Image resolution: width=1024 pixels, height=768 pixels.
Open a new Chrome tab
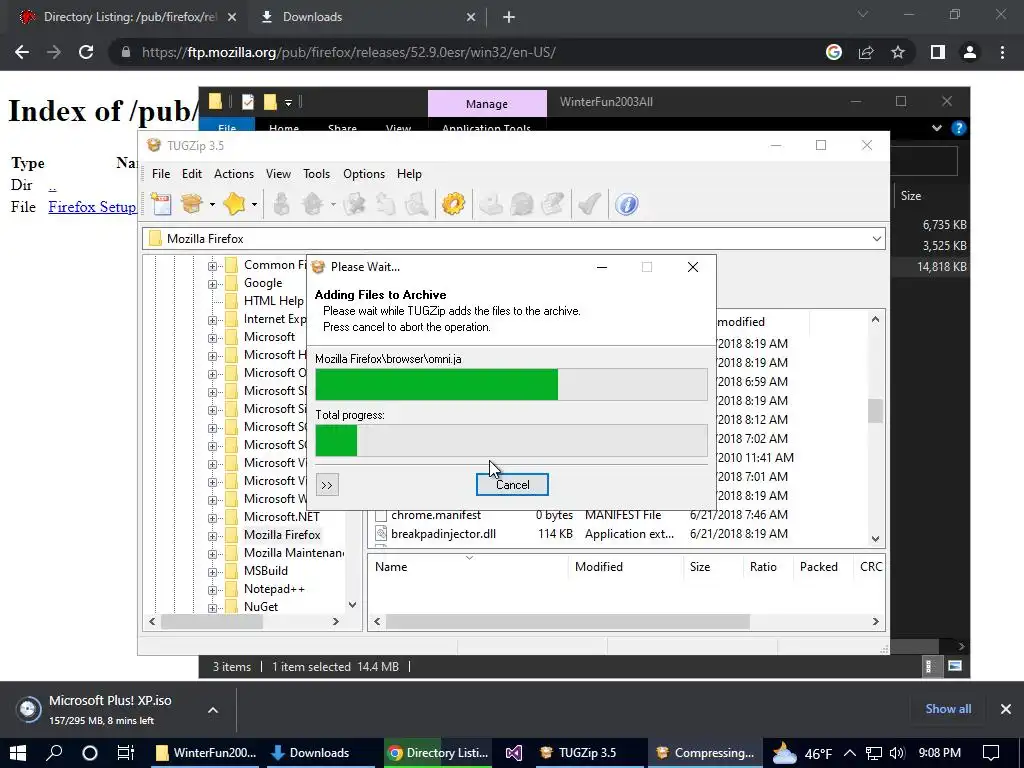click(x=509, y=17)
